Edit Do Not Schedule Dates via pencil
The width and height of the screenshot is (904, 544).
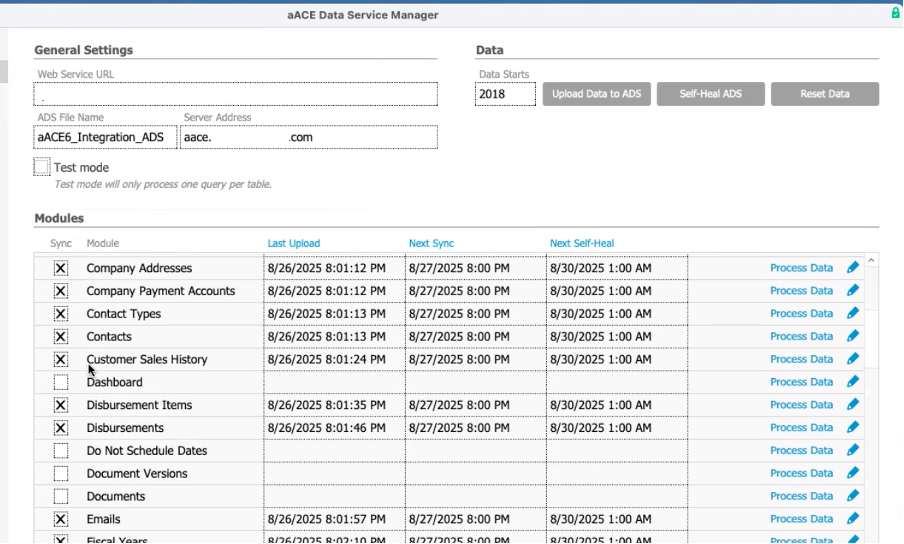pos(853,450)
